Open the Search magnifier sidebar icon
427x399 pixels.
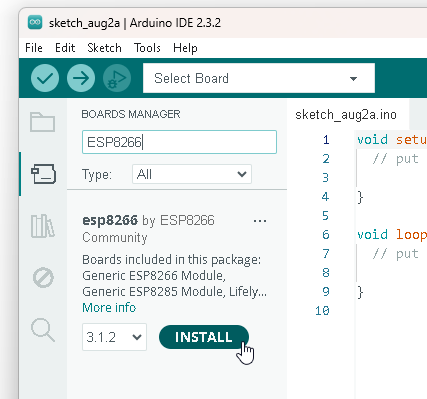click(x=43, y=330)
